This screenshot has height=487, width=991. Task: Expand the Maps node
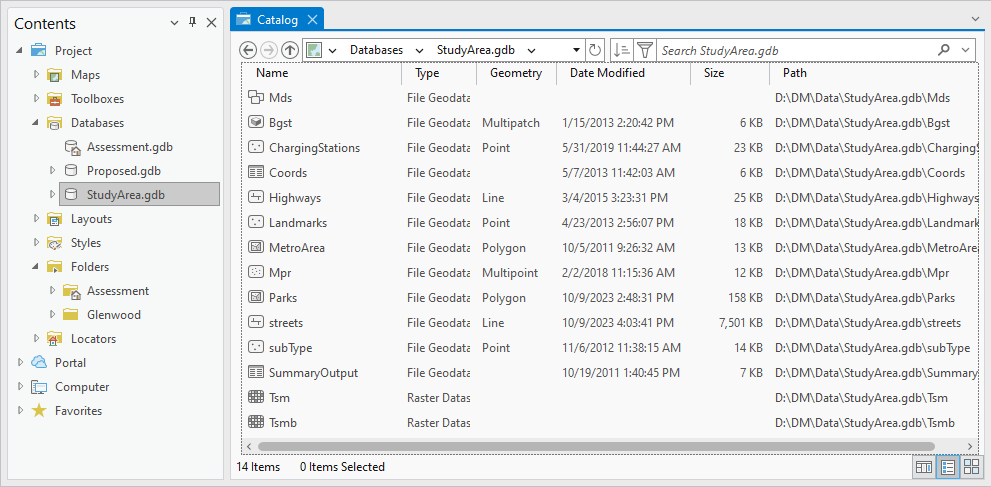coord(36,75)
